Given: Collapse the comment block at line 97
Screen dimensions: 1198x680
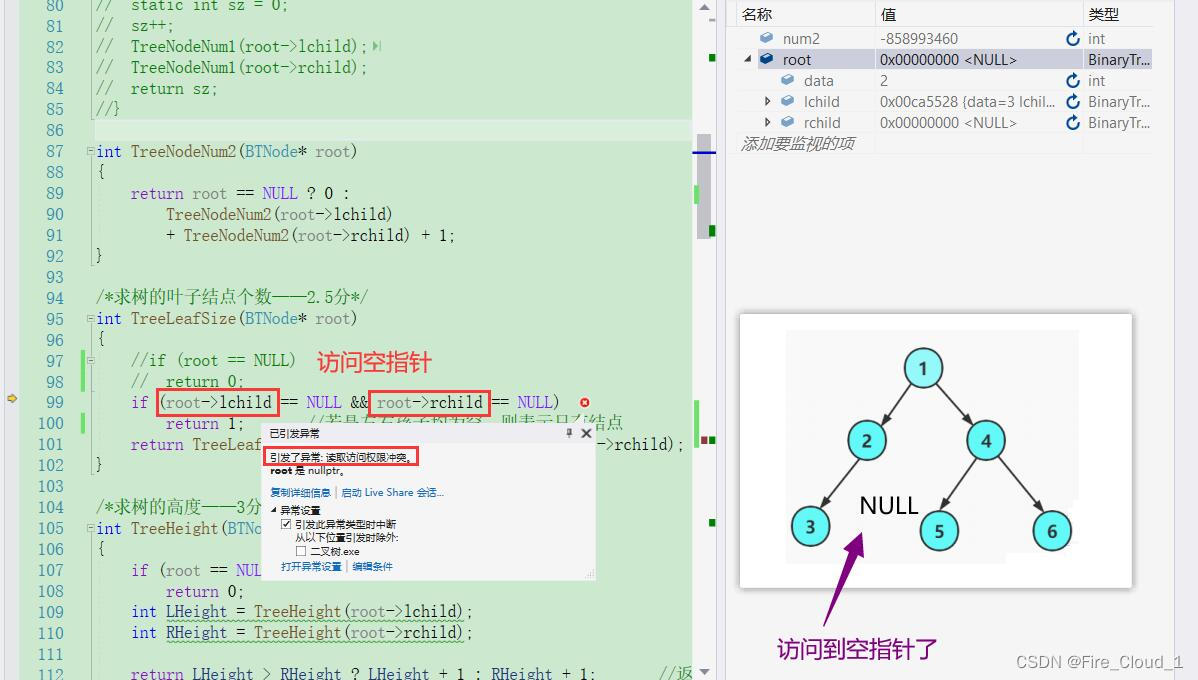Looking at the screenshot, I should 90,361.
